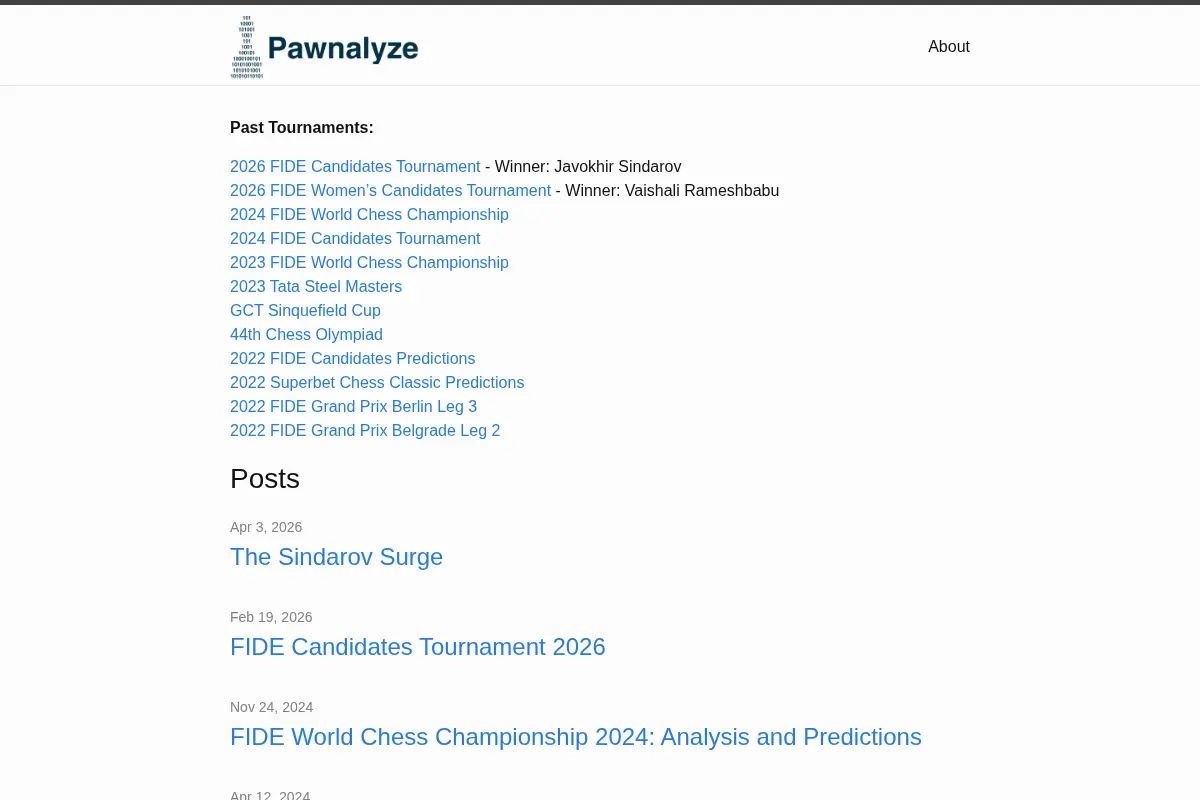The width and height of the screenshot is (1200, 800).
Task: Read World Chess Championship 2024 Analysis post
Action: tap(576, 737)
